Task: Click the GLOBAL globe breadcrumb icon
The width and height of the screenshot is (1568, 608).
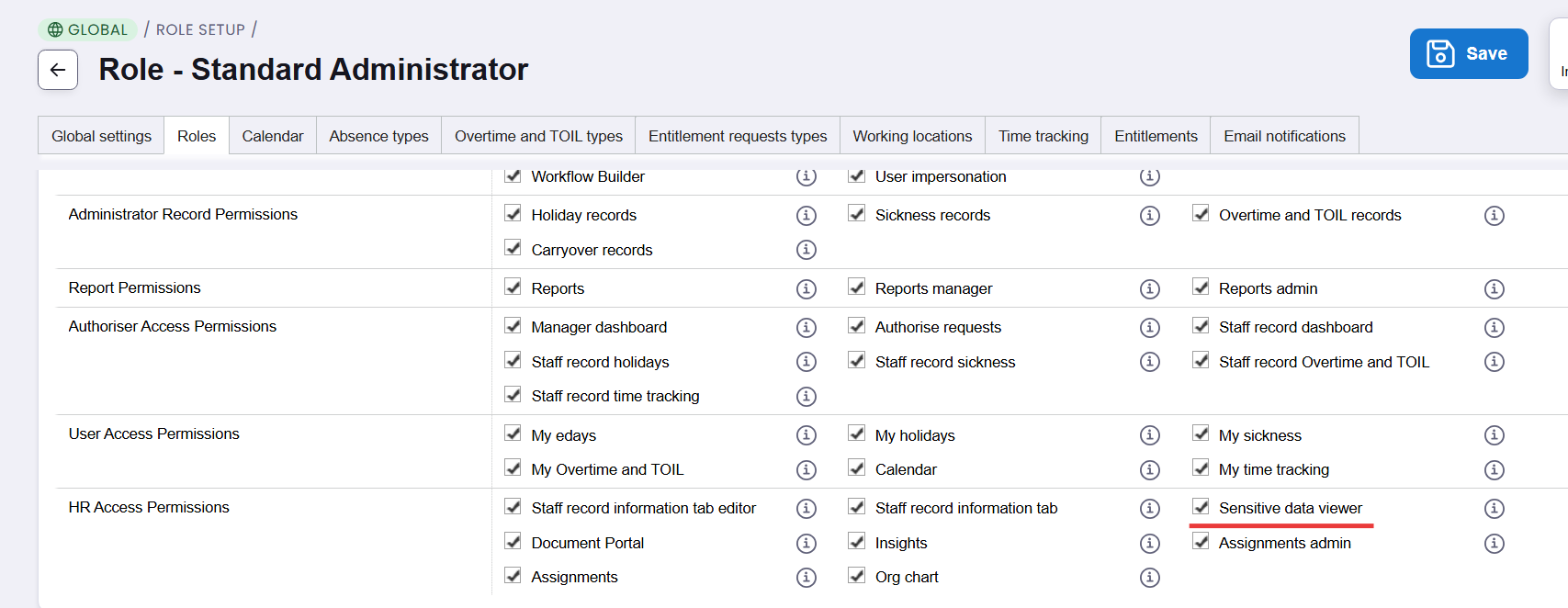Action: tap(55, 29)
